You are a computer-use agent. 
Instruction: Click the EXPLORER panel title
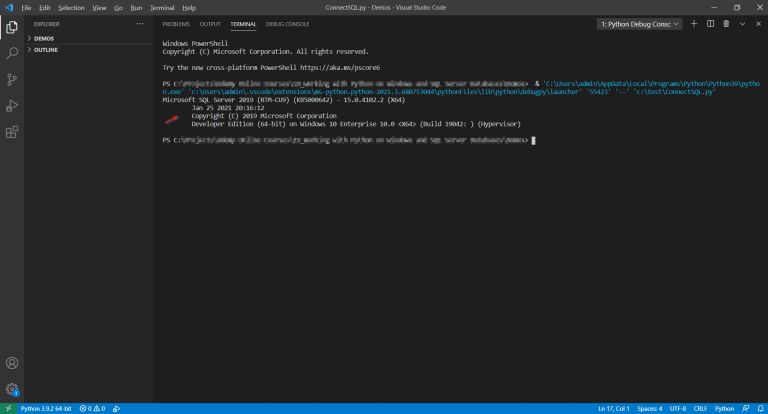(x=47, y=24)
